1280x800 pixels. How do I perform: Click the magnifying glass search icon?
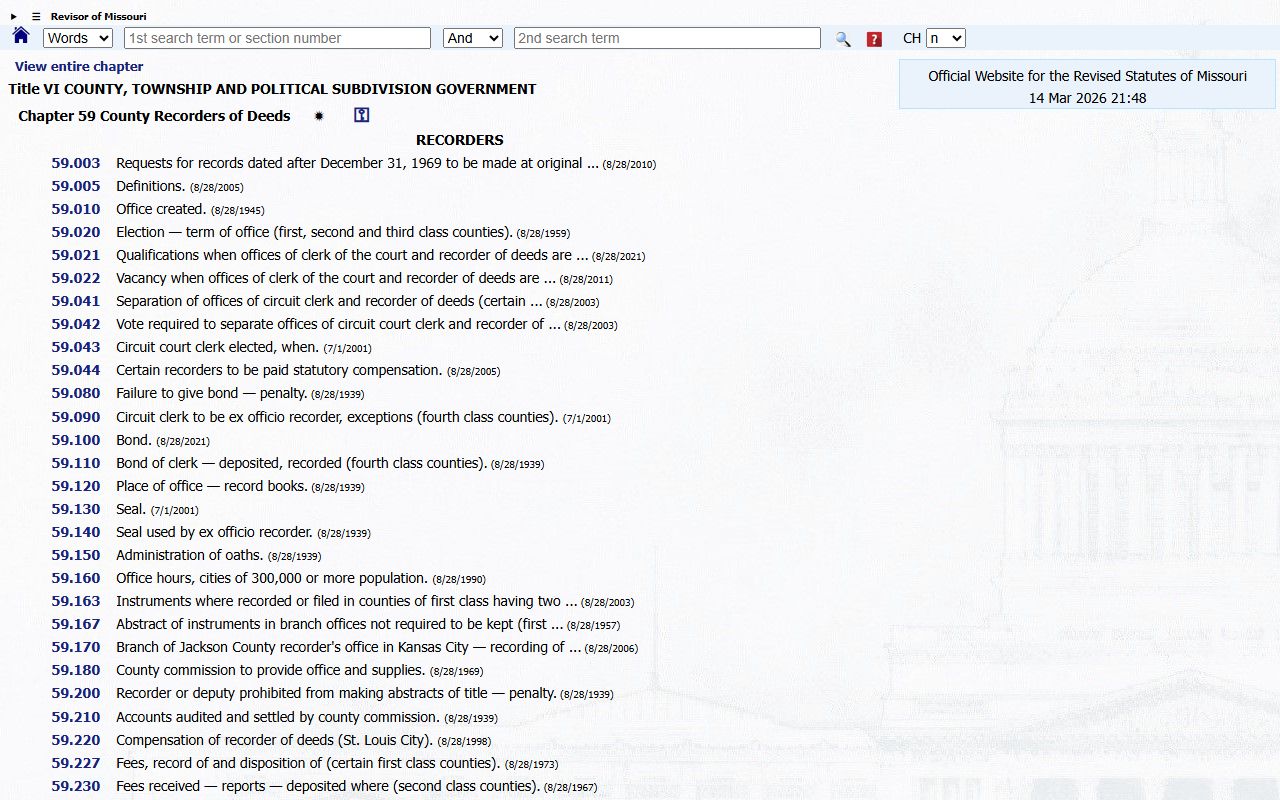click(843, 39)
